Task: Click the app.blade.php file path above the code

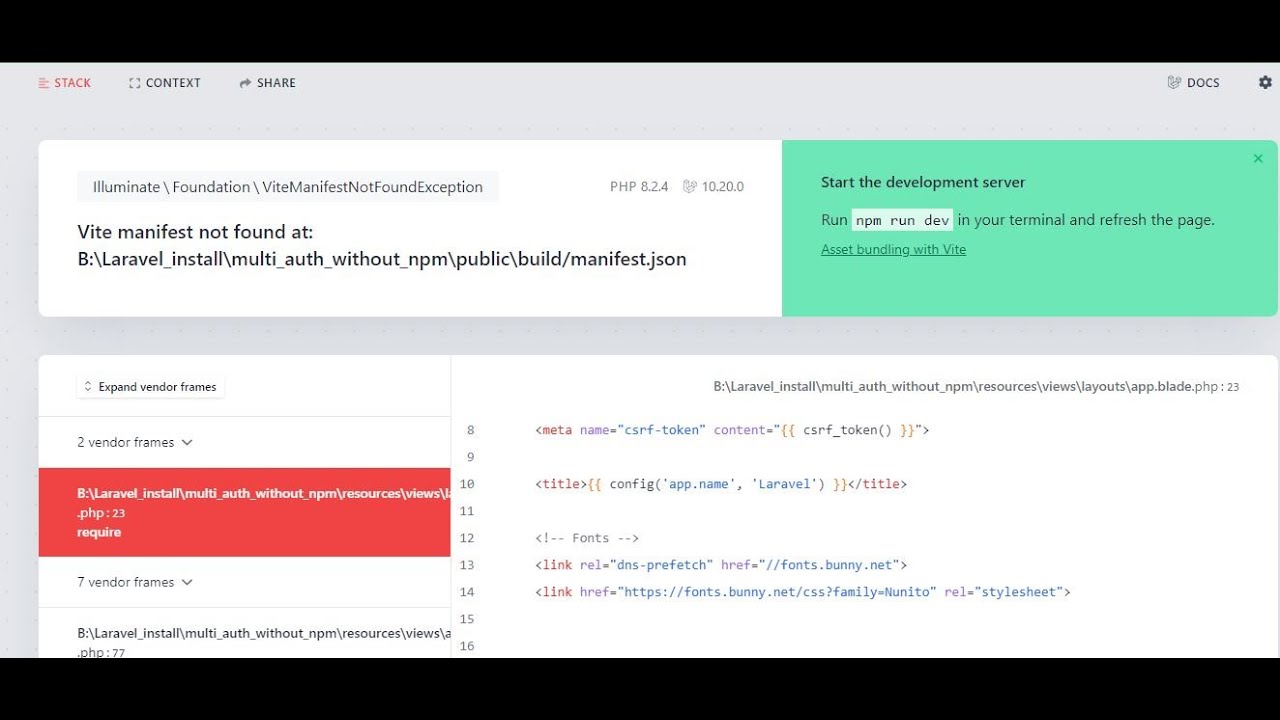Action: [976, 387]
